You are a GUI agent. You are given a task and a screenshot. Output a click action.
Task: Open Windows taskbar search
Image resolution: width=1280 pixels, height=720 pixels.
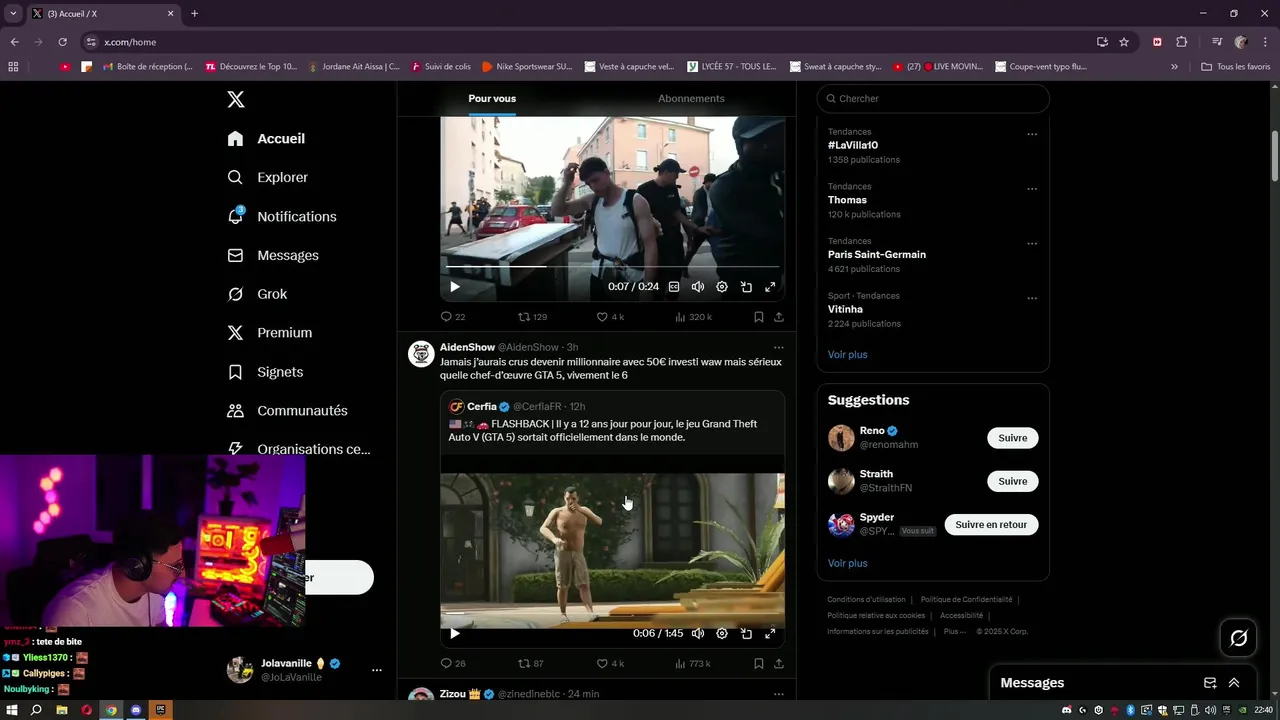click(x=36, y=710)
